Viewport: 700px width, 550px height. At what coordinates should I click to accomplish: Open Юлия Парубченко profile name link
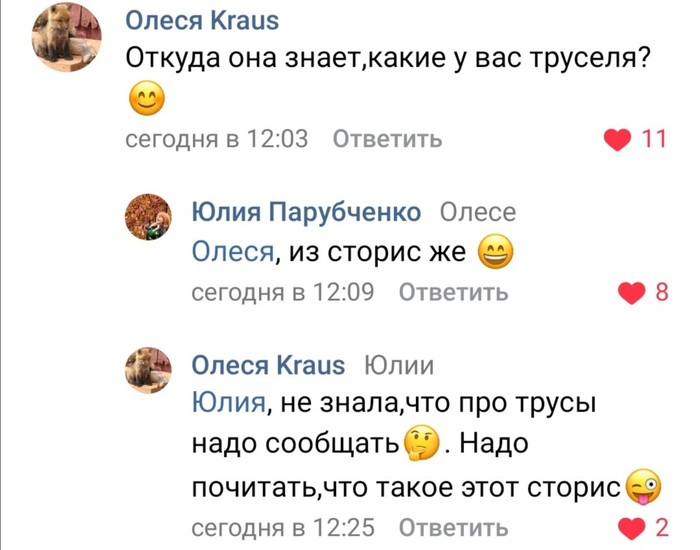click(306, 212)
